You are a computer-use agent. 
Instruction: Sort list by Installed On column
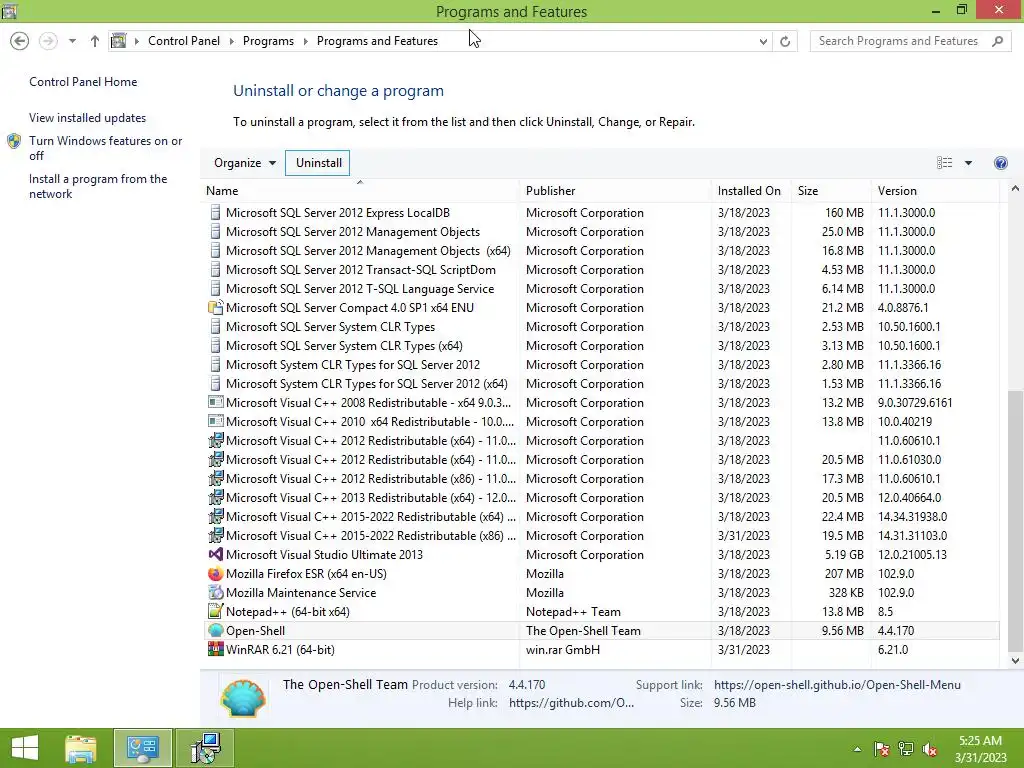749,191
